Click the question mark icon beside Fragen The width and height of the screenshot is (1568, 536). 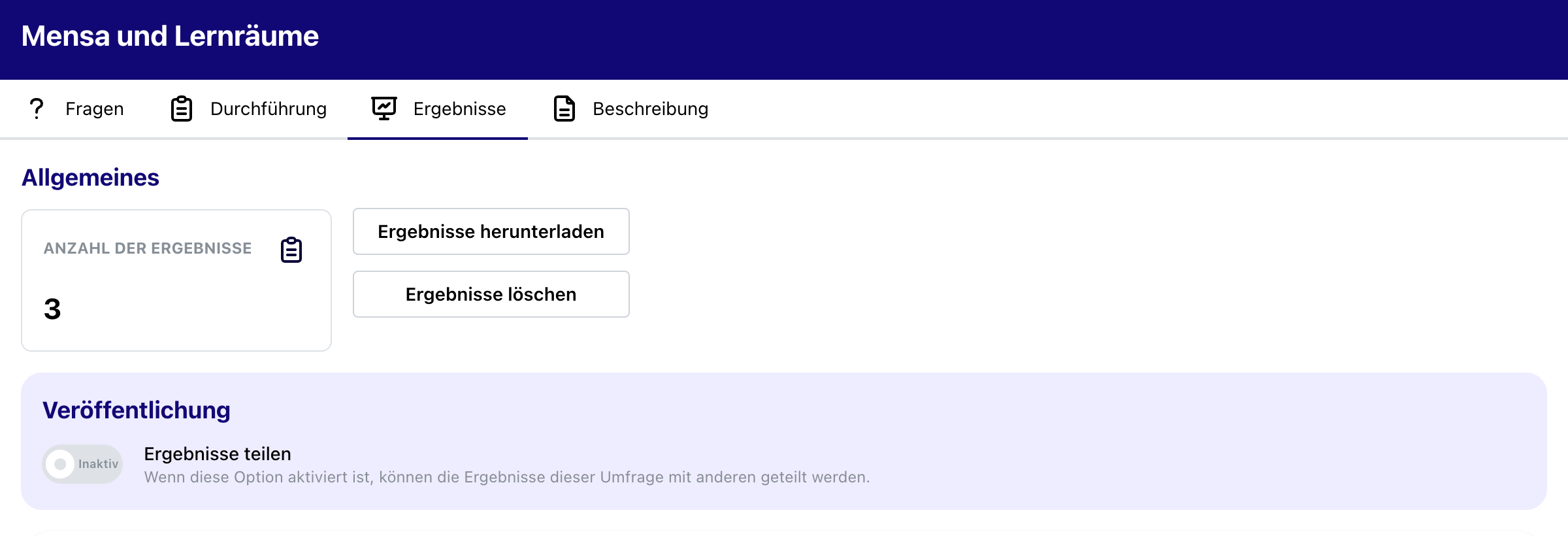[x=37, y=109]
